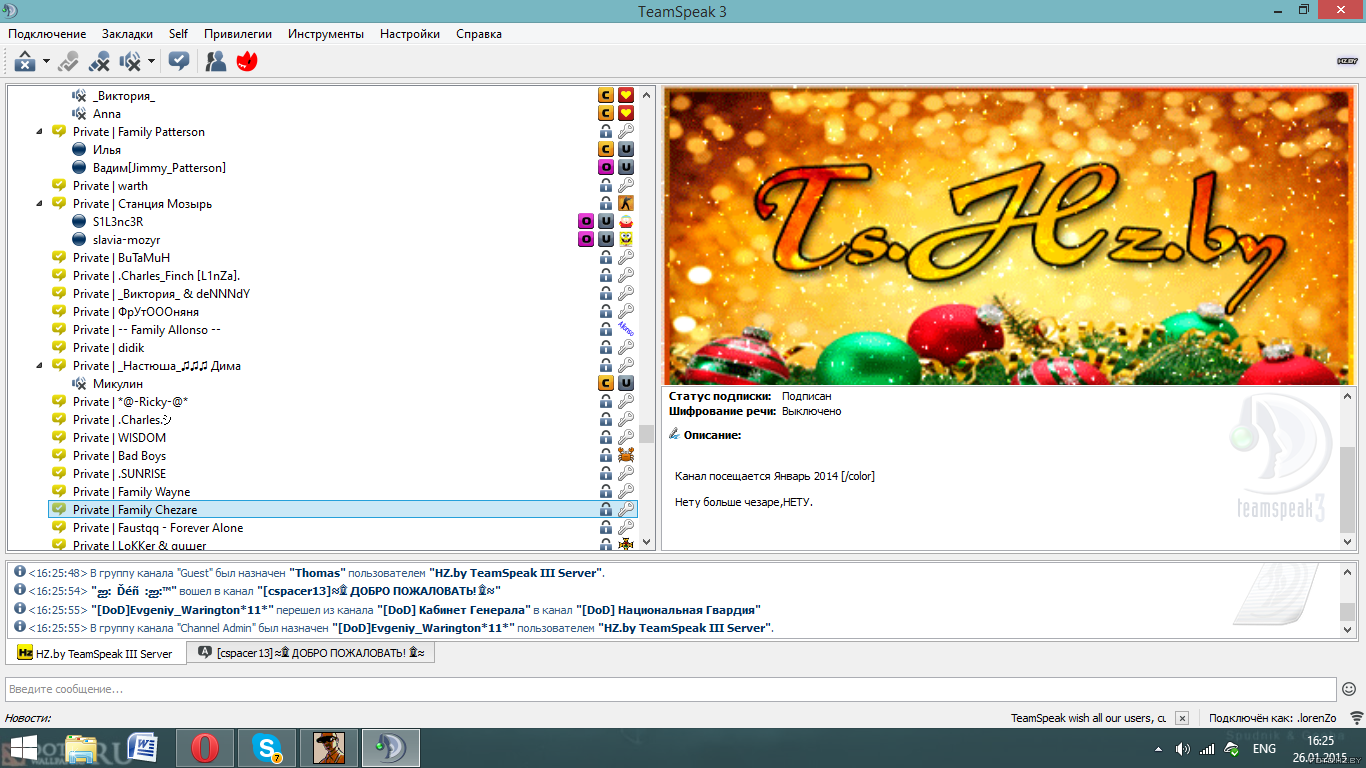
Task: Click the chat log down scroll arrow
Action: click(1347, 630)
